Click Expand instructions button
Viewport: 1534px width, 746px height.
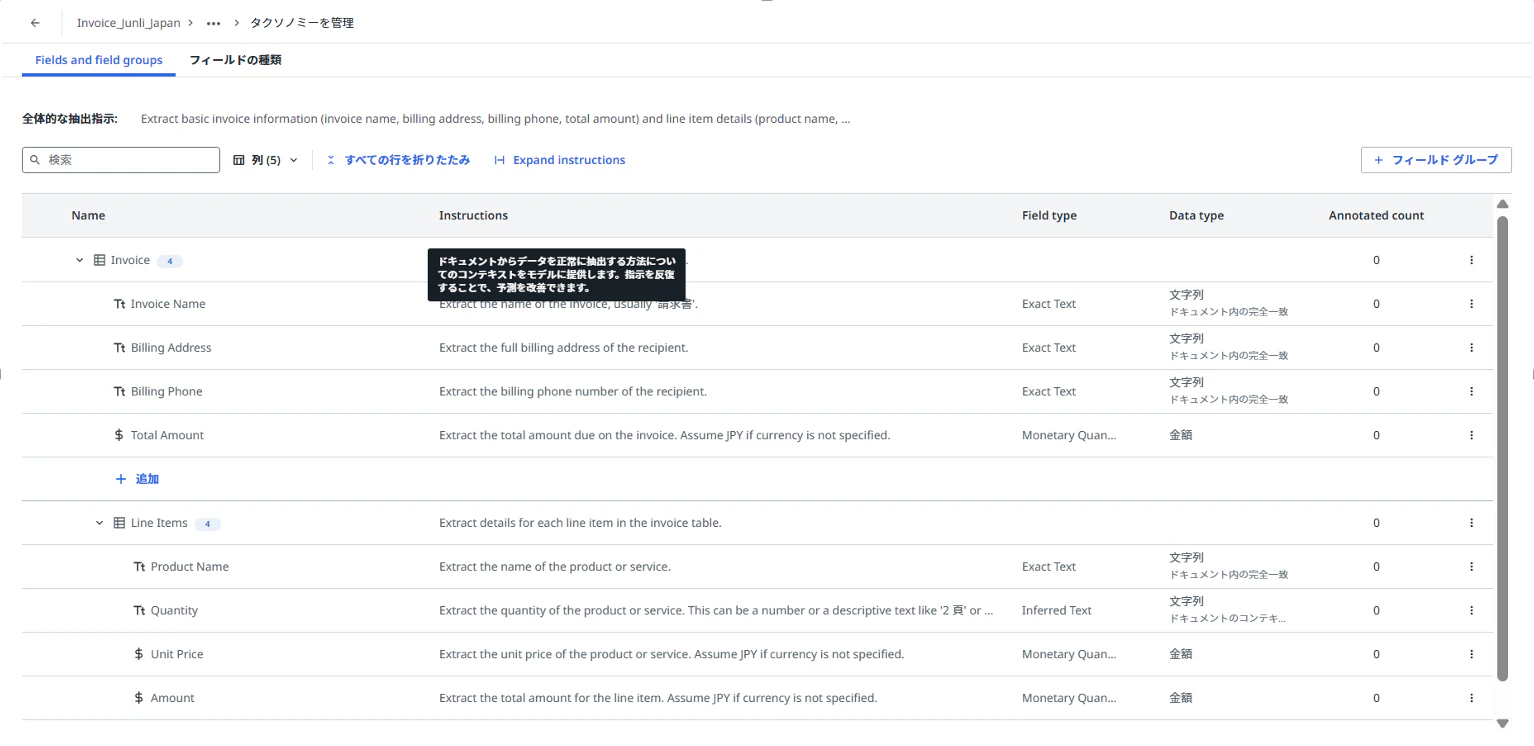pos(560,160)
